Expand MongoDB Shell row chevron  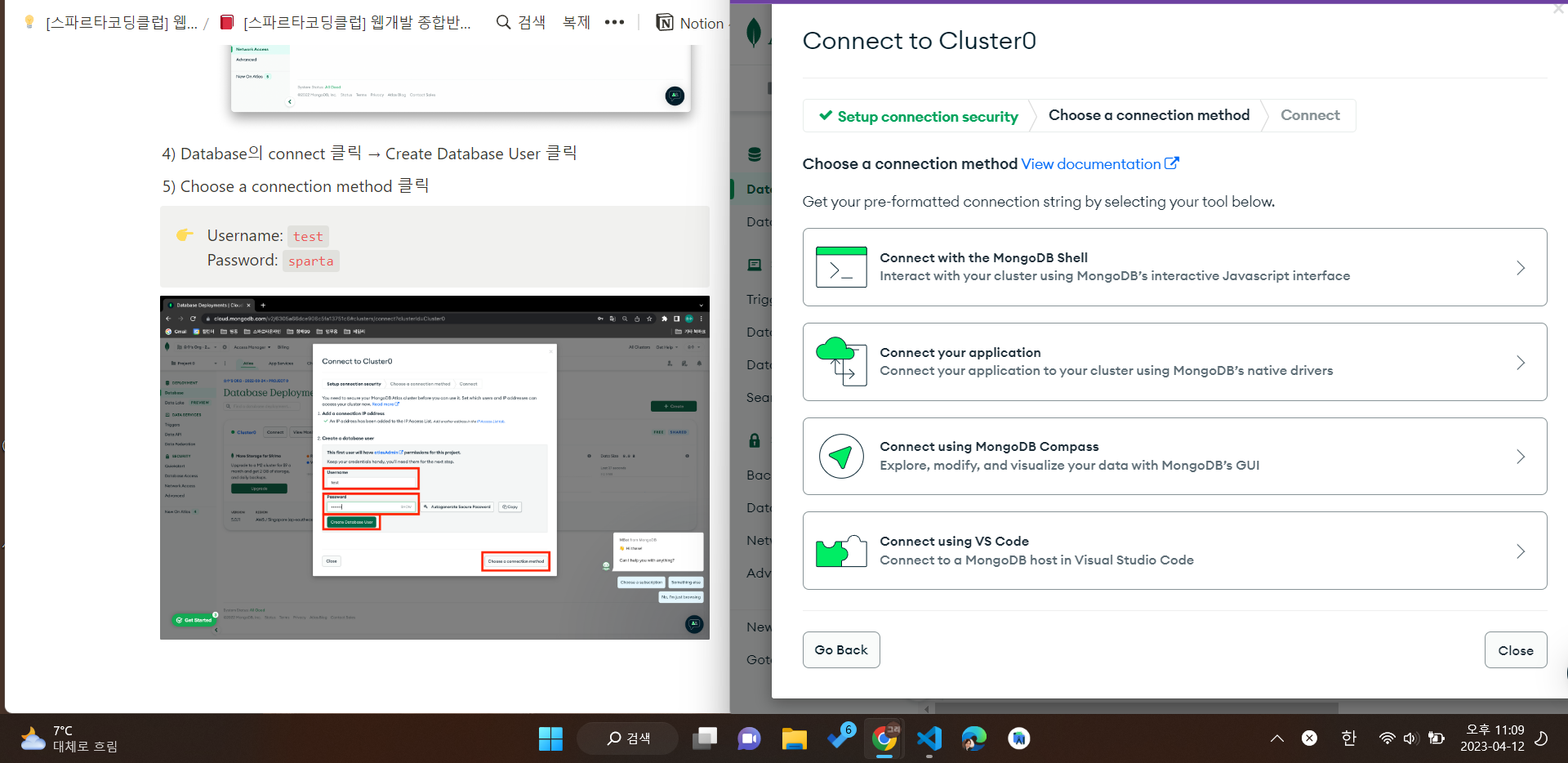pyautogui.click(x=1521, y=268)
